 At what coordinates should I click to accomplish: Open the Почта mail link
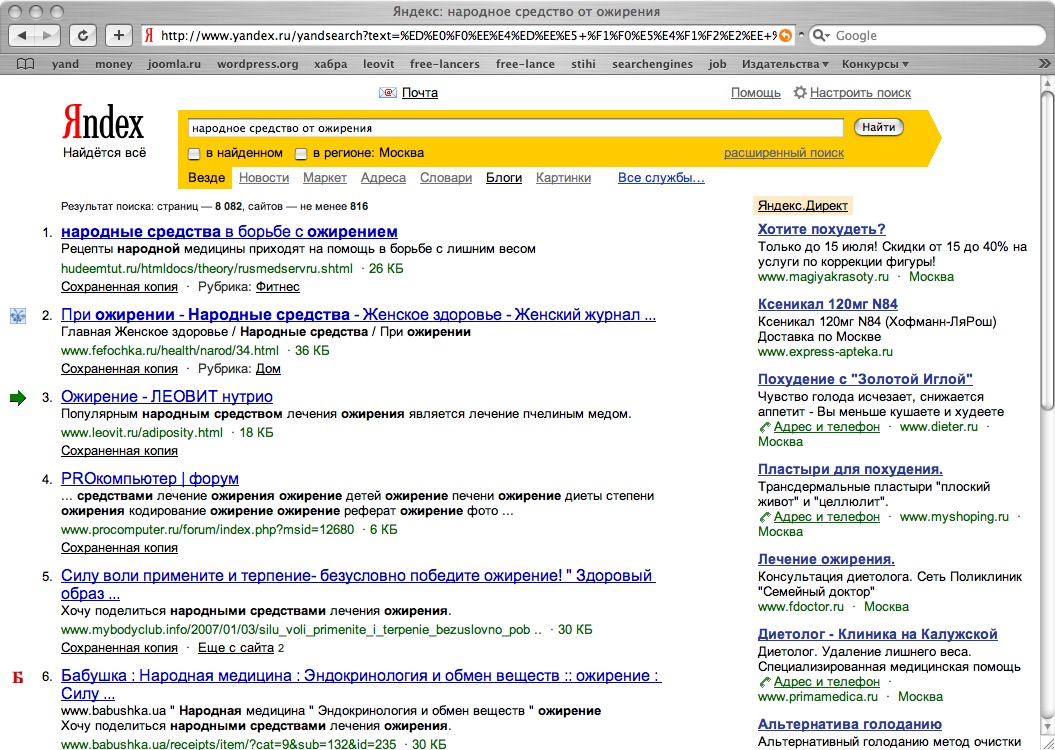[x=419, y=93]
